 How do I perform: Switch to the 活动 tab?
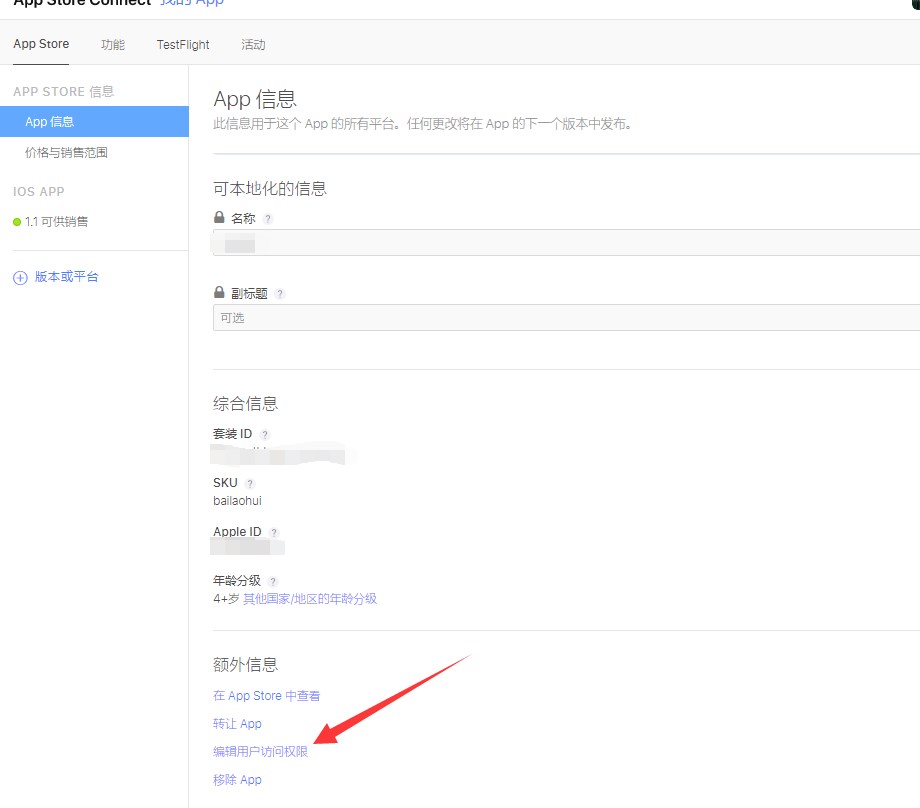point(253,45)
